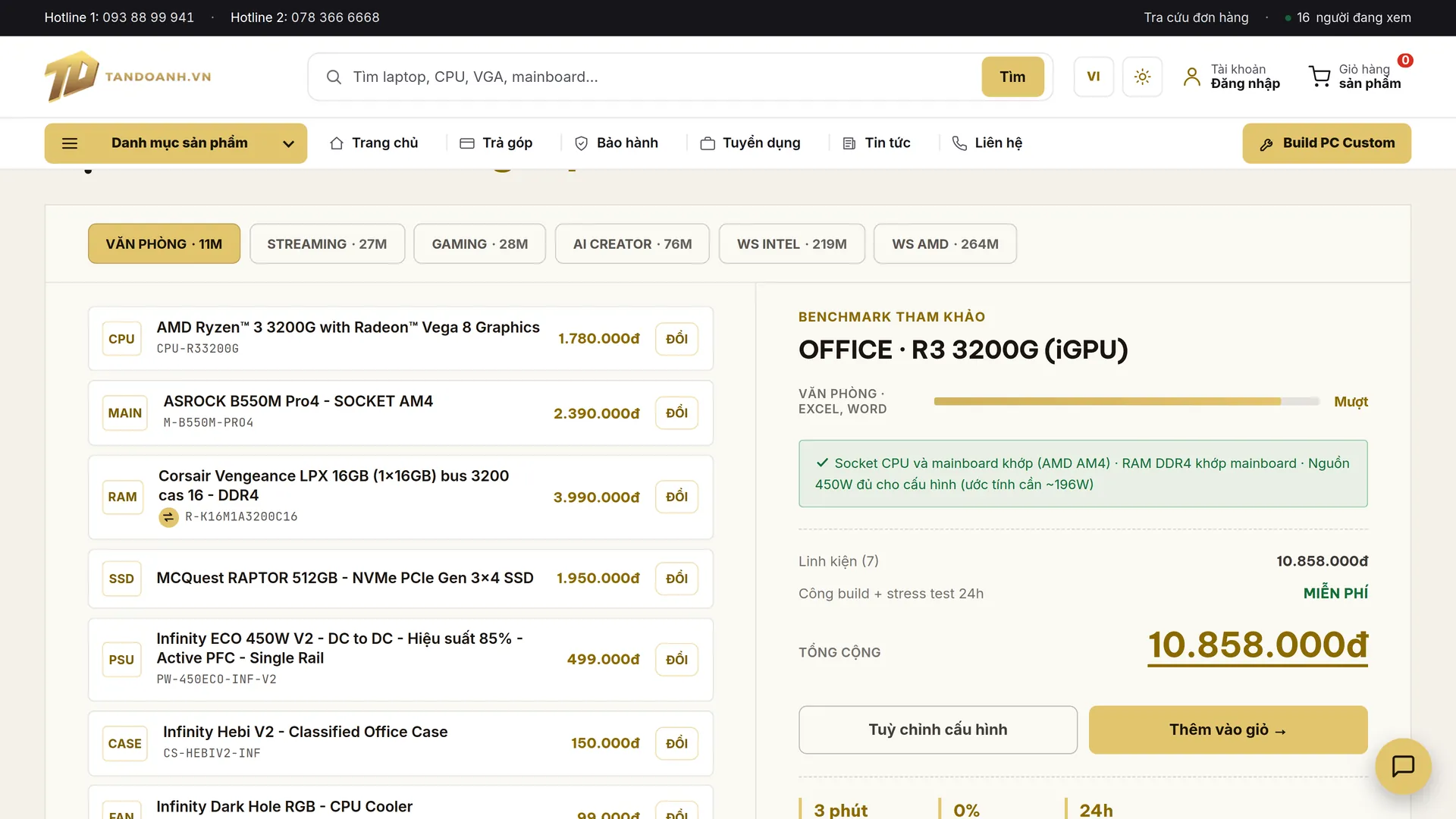Click the SSD badge icon
Viewport: 1456px width, 819px height.
(121, 579)
